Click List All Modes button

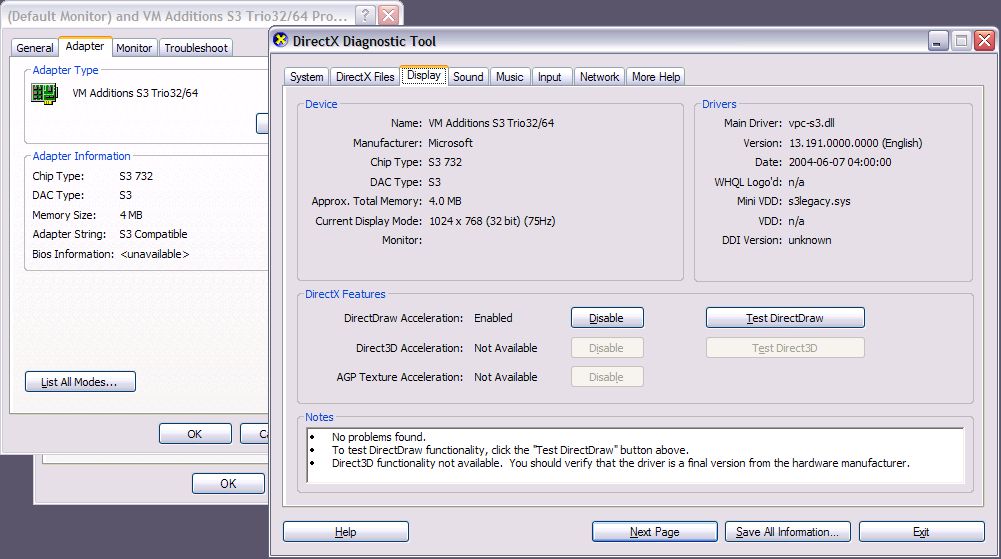(x=80, y=382)
